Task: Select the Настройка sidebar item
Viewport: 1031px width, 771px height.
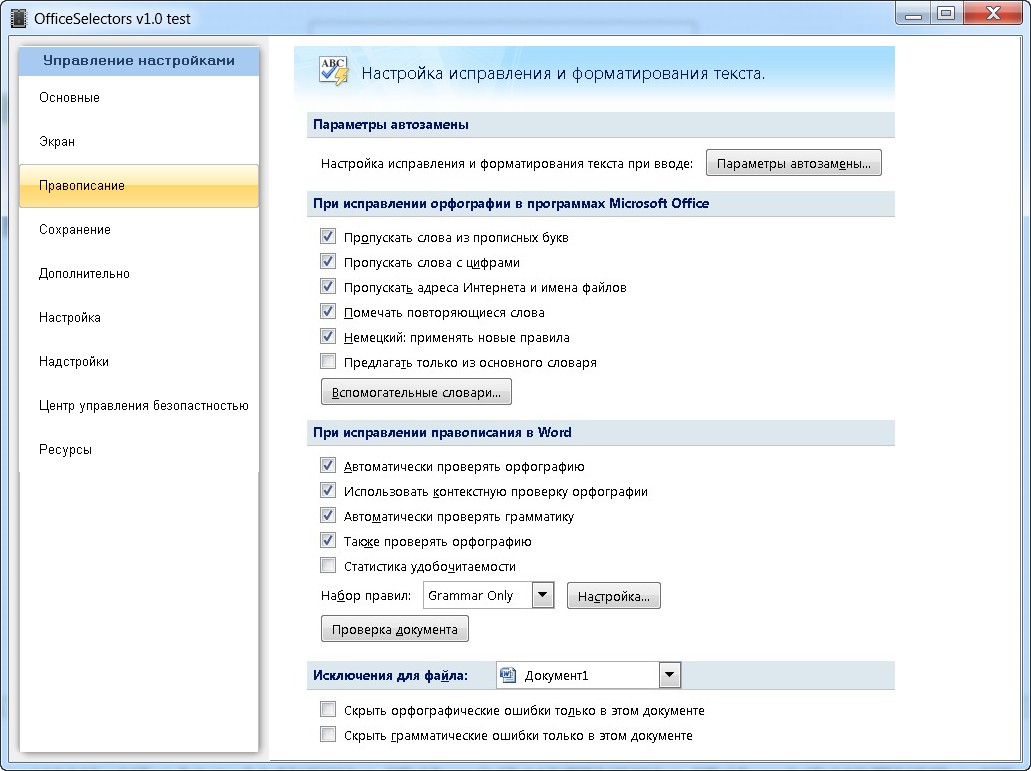Action: [139, 317]
